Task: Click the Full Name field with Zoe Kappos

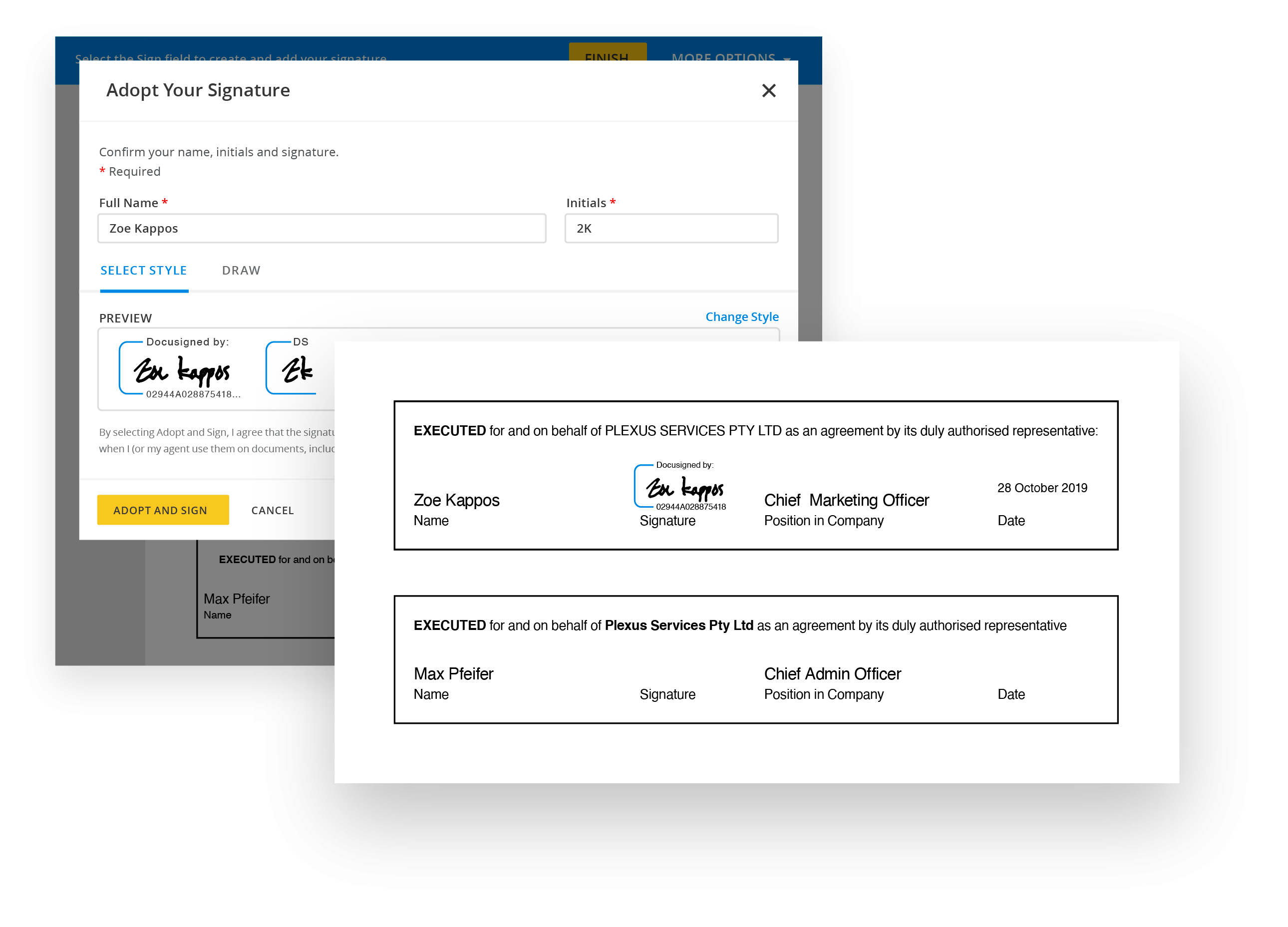Action: click(322, 228)
